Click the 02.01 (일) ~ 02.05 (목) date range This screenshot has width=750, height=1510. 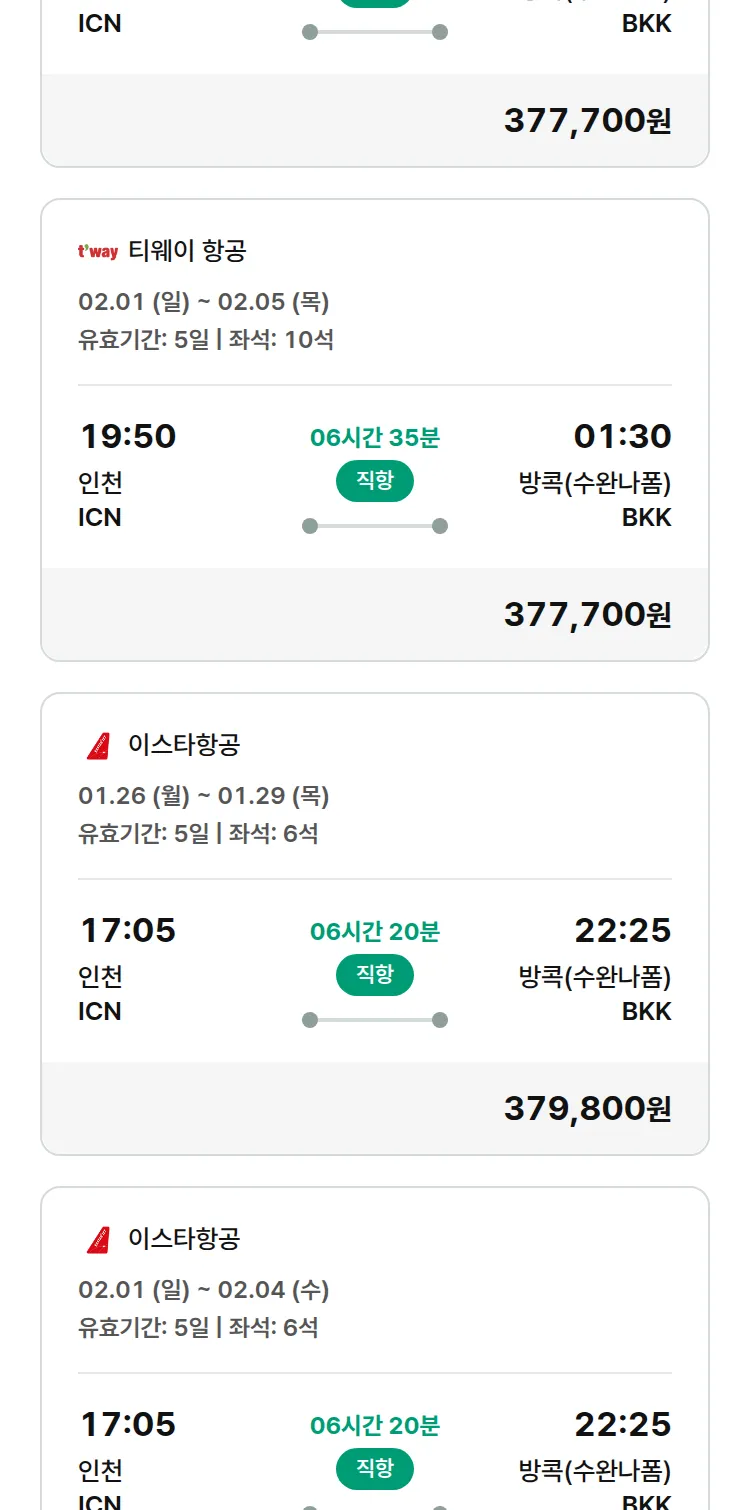204,301
